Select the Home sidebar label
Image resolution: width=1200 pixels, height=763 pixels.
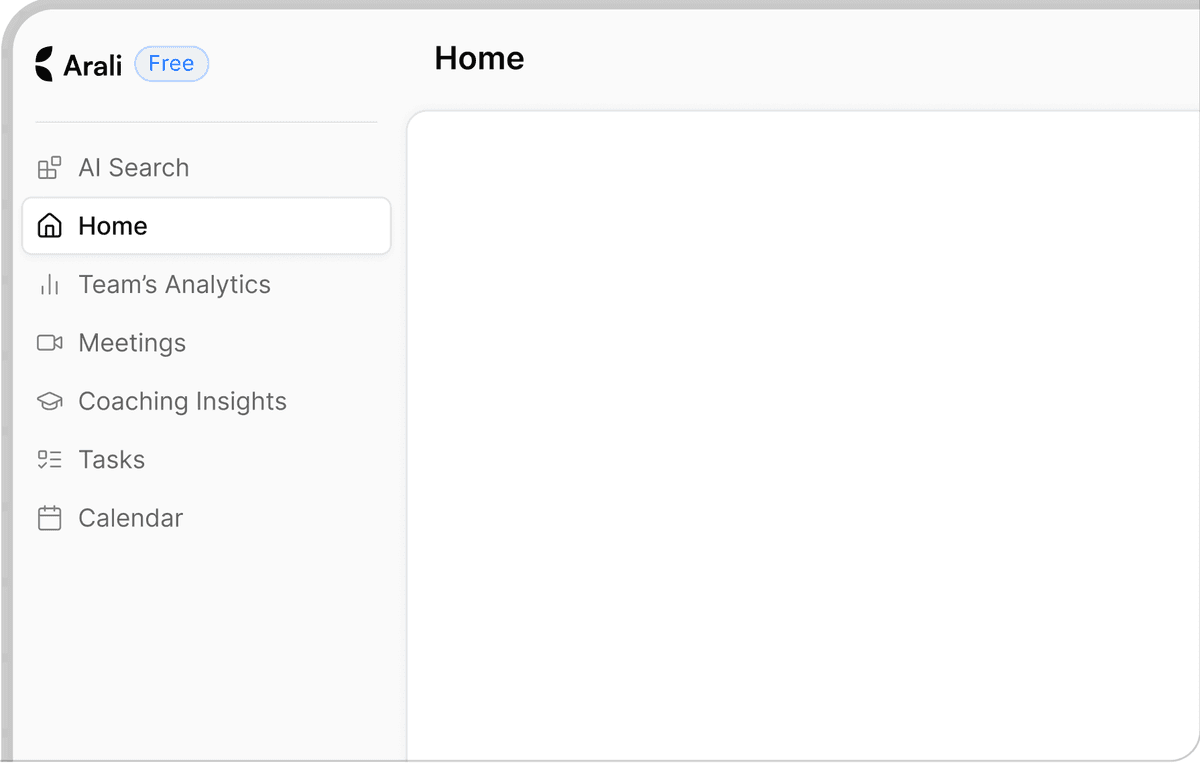(x=112, y=226)
